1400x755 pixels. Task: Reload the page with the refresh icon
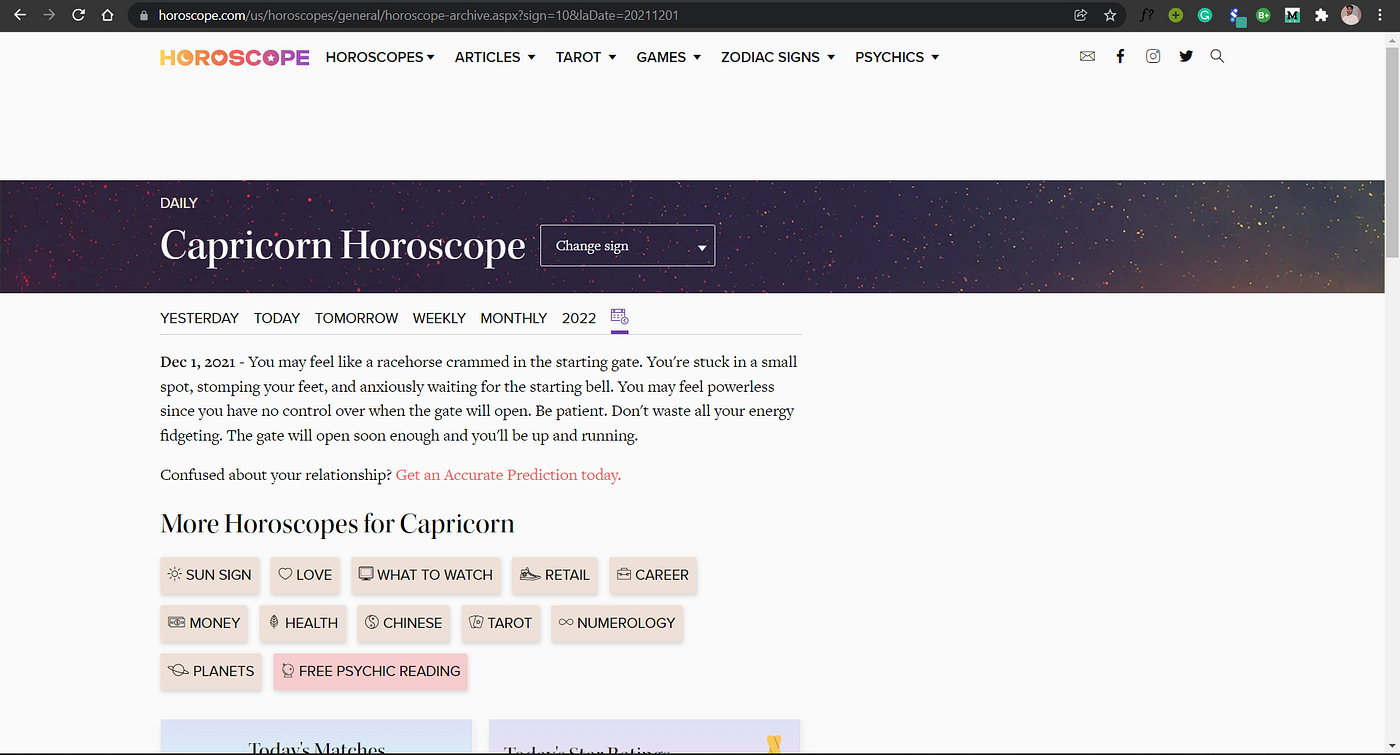78,15
